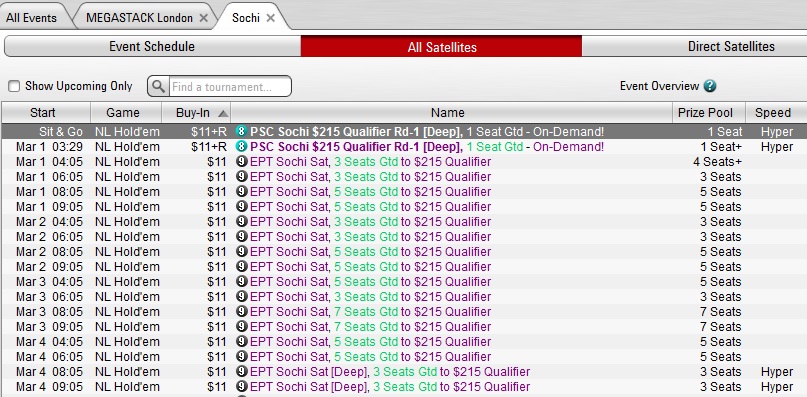Click the '$11' buy-in of Mar 3 04:05 row
The width and height of the screenshot is (807, 397).
pos(217,282)
